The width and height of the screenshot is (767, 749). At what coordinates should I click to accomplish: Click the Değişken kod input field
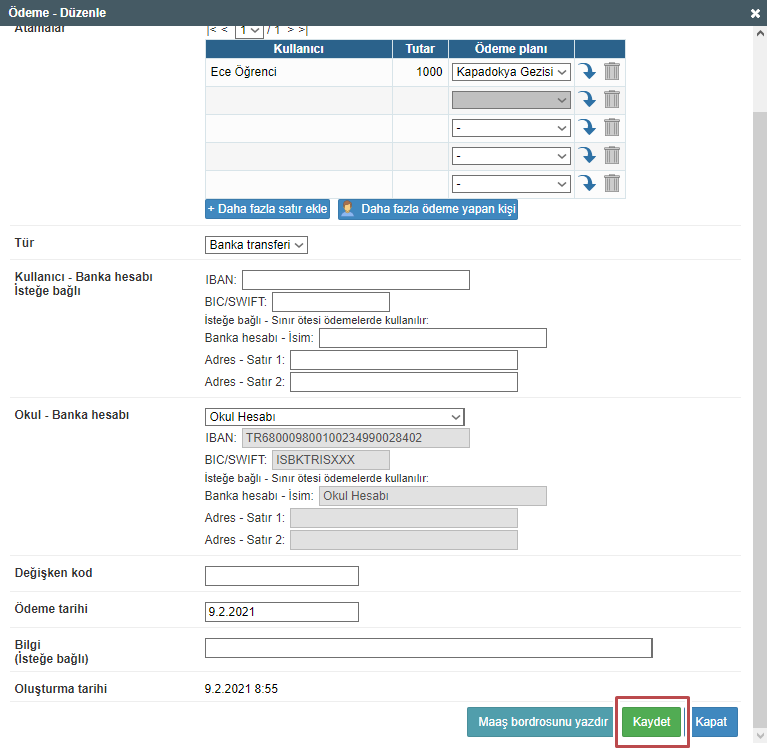(282, 576)
